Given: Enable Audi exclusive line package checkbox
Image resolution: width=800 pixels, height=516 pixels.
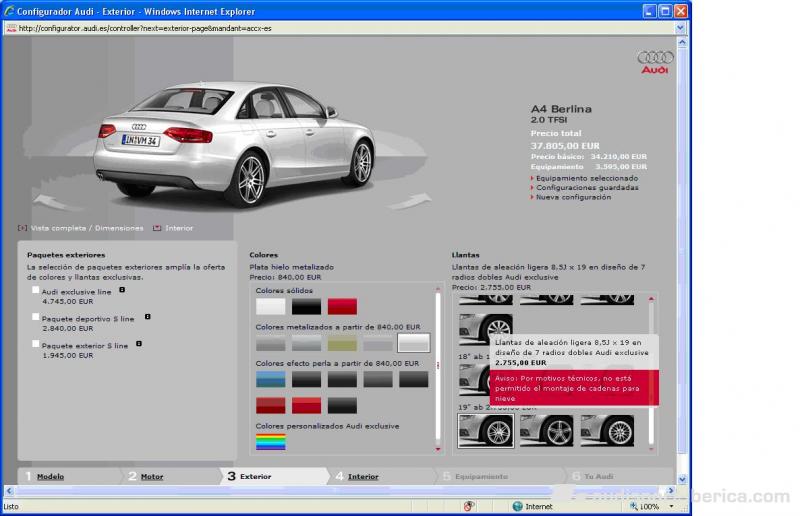Looking at the screenshot, I should click(35, 290).
